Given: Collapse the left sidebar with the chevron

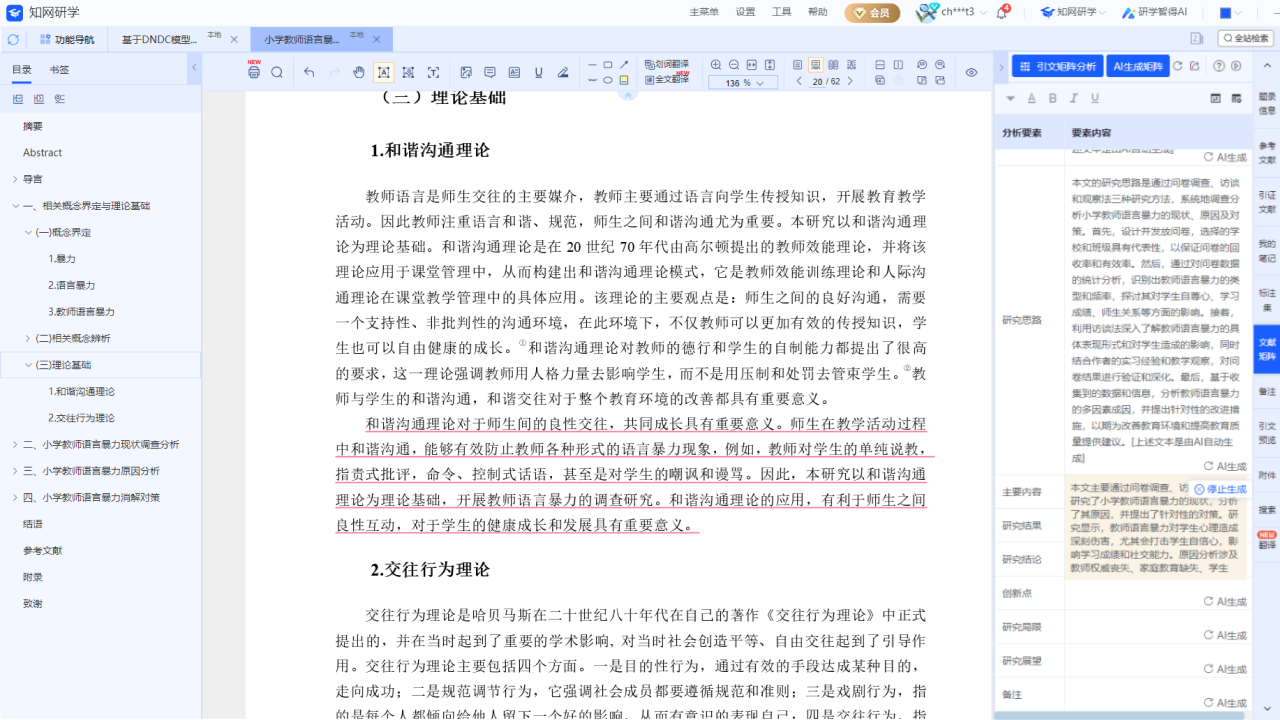Looking at the screenshot, I should pos(193,68).
